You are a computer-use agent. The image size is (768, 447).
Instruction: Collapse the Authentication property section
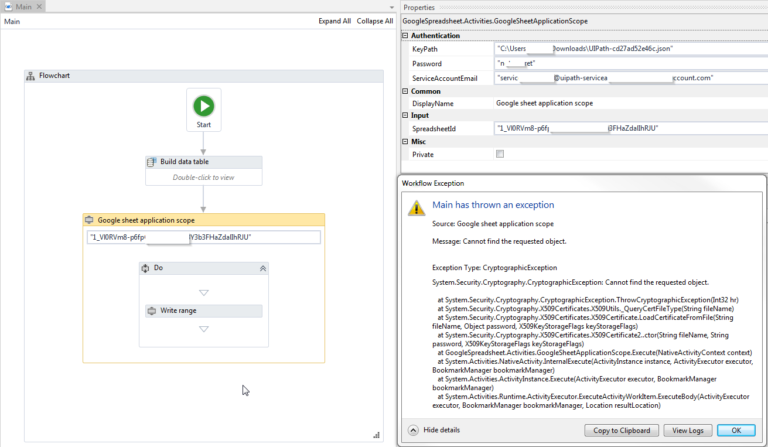[x=405, y=35]
